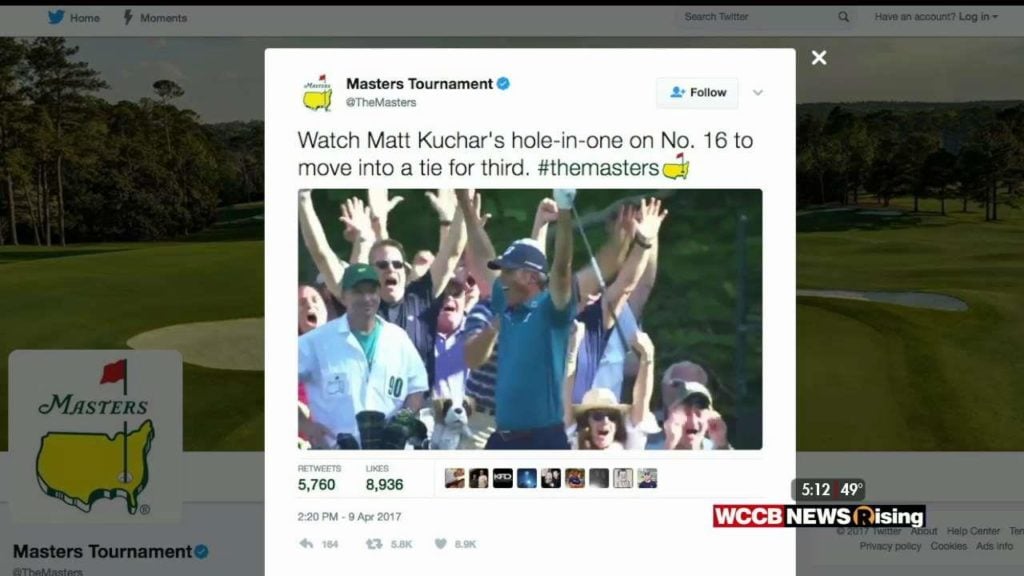Open the Masters logo avatar in the tweet
Viewport: 1024px width, 576px height.
tap(318, 93)
